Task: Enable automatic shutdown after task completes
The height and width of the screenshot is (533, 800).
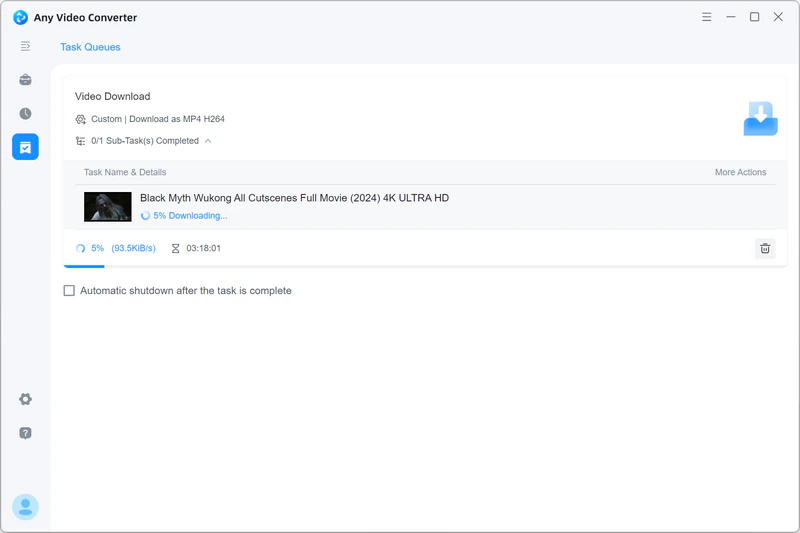Action: point(69,291)
